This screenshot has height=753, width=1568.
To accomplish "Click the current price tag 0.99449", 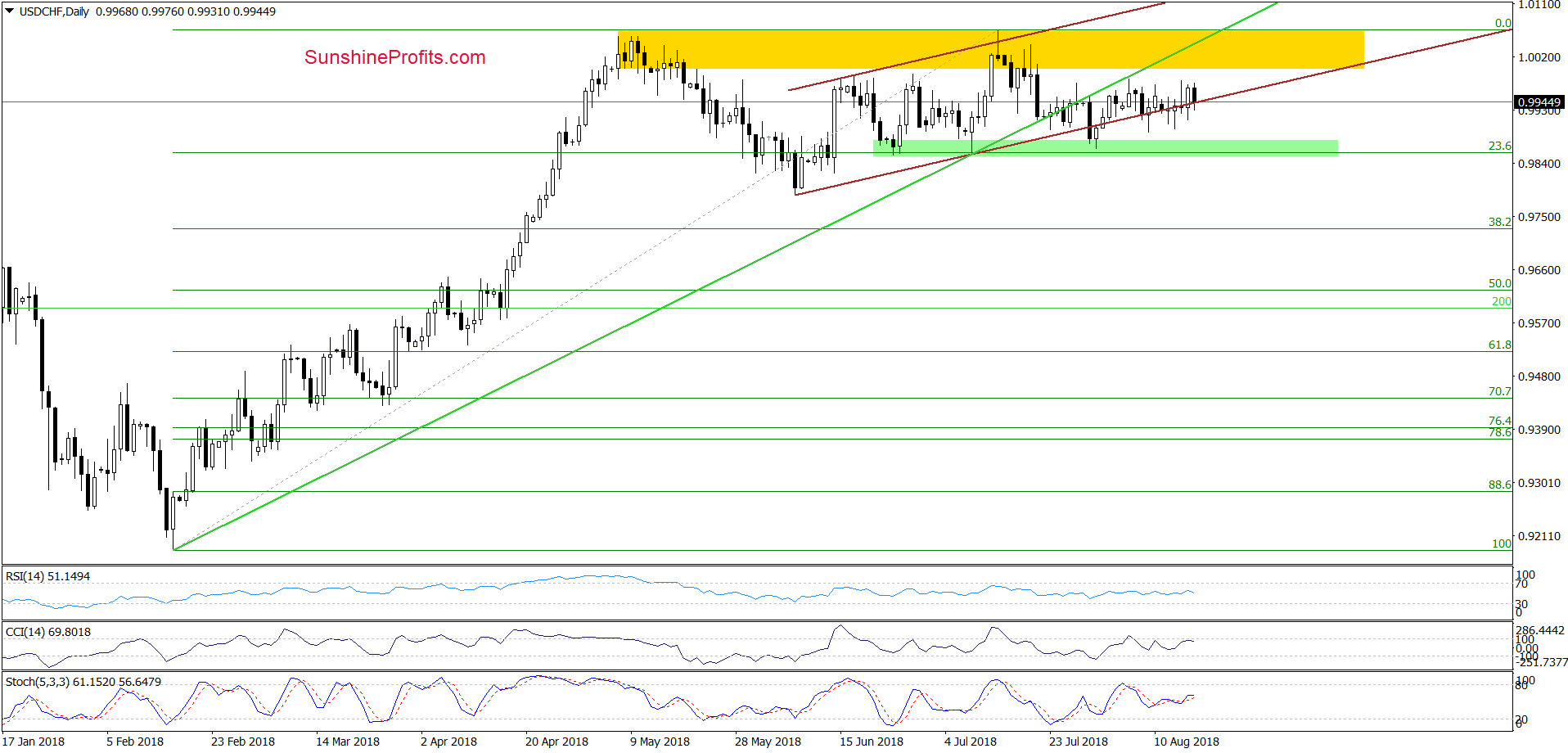I will 1539,102.
